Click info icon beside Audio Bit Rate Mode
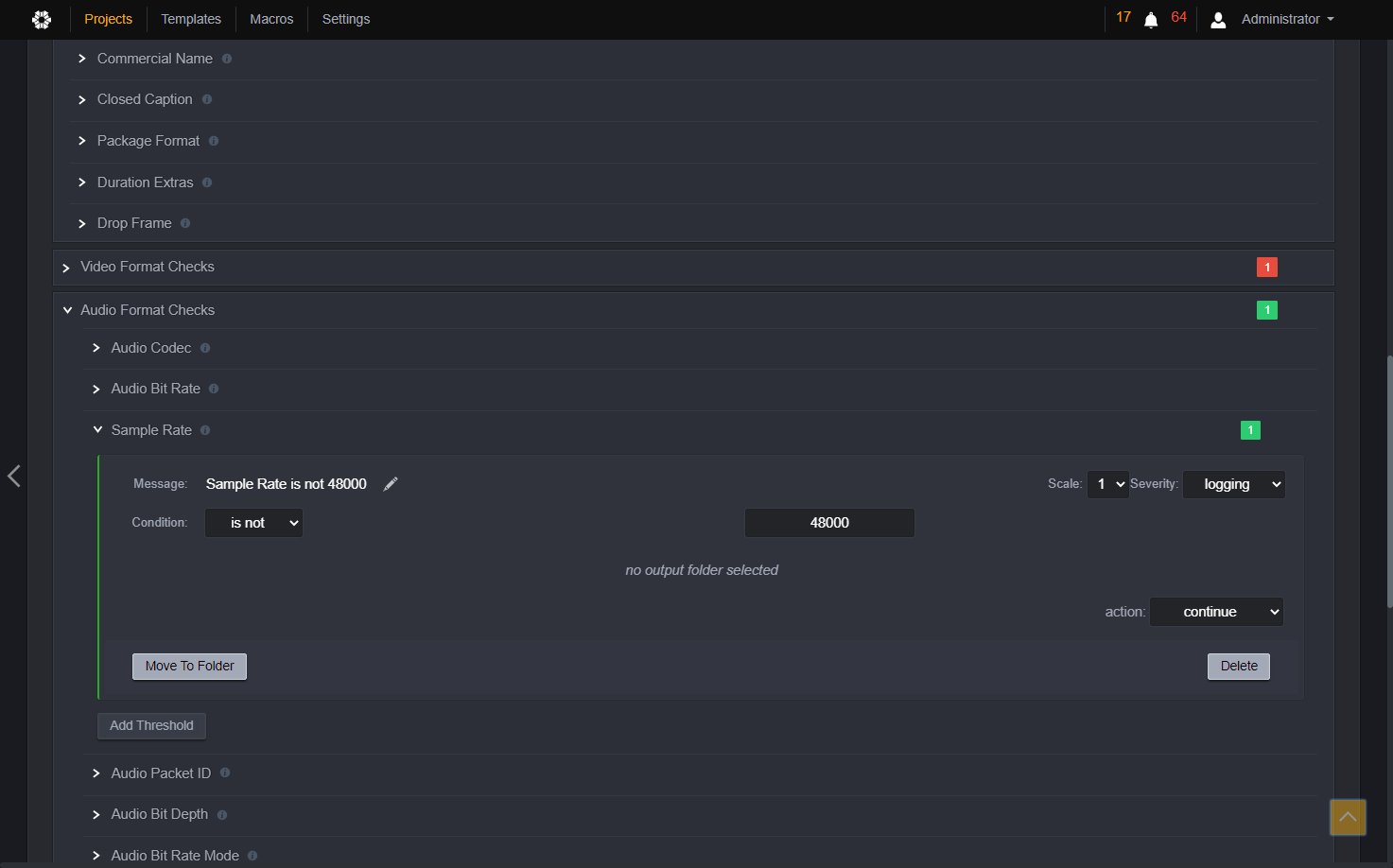 (252, 856)
